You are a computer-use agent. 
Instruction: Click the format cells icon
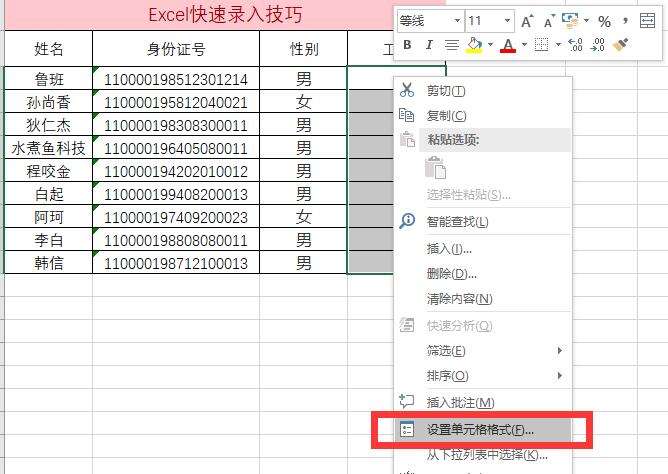tap(407, 429)
